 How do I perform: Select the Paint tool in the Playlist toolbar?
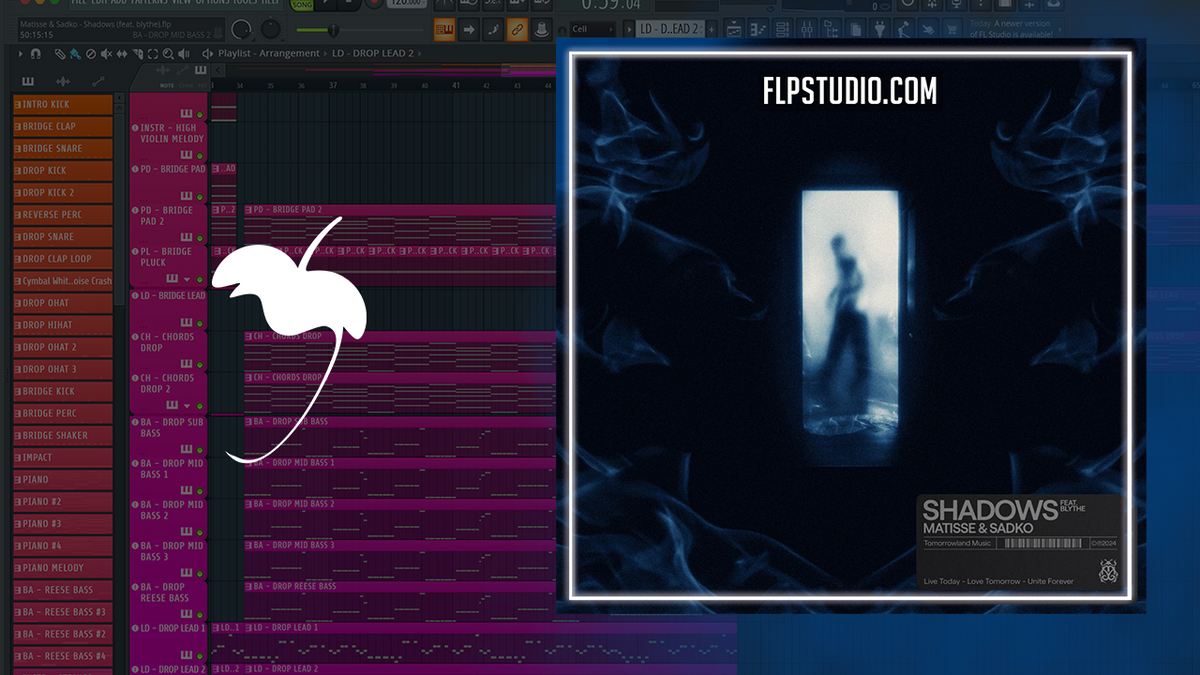74,54
